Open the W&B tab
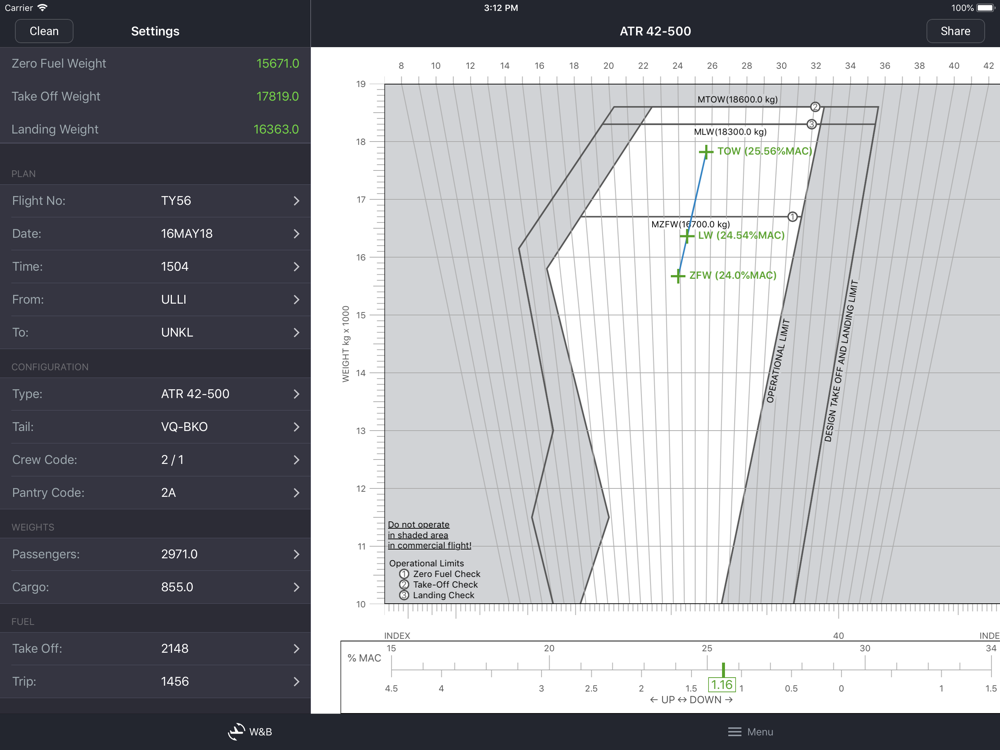1000x750 pixels. (x=250, y=732)
